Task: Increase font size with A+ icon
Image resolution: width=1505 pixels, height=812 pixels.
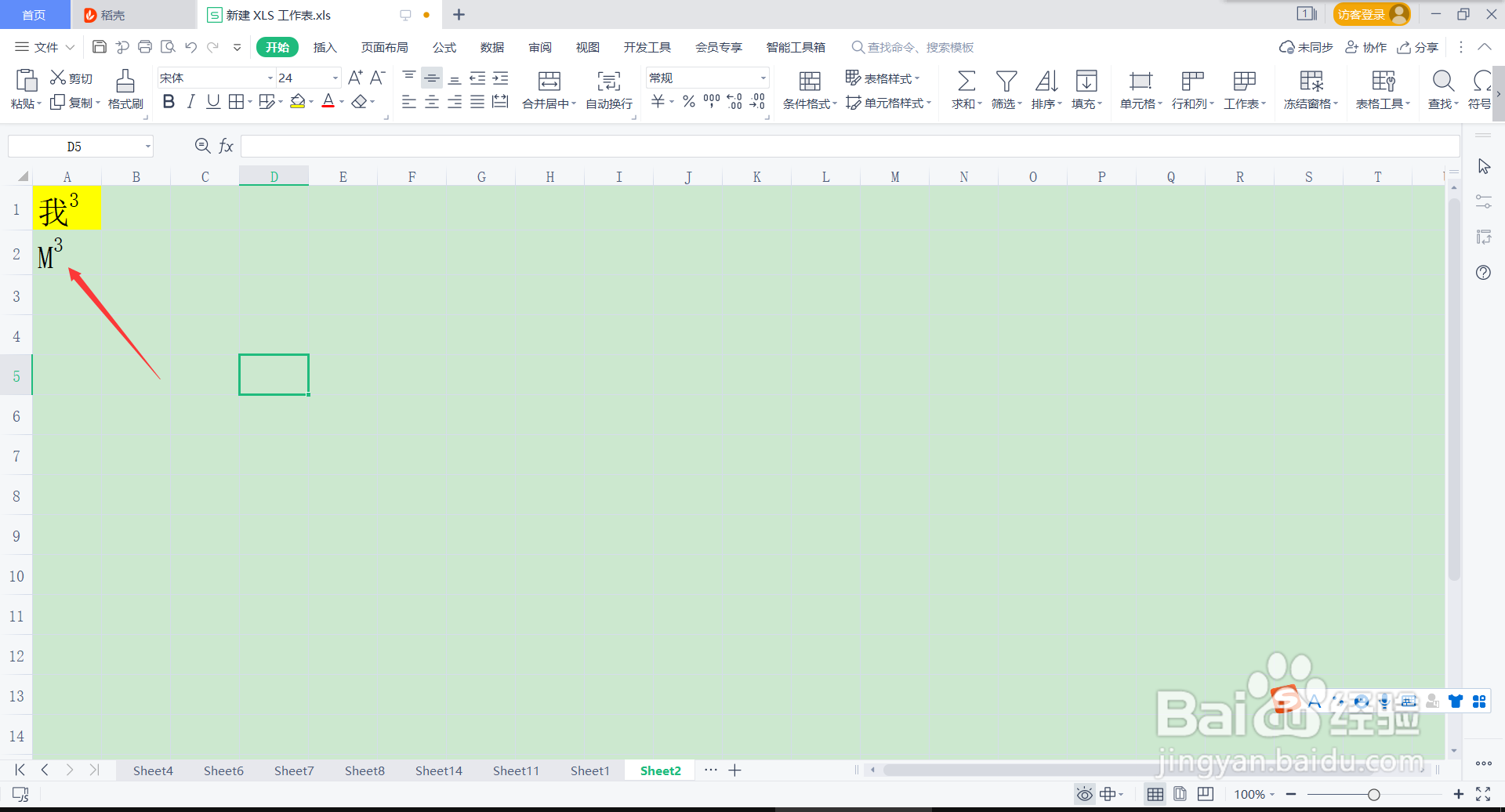Action: pyautogui.click(x=355, y=78)
